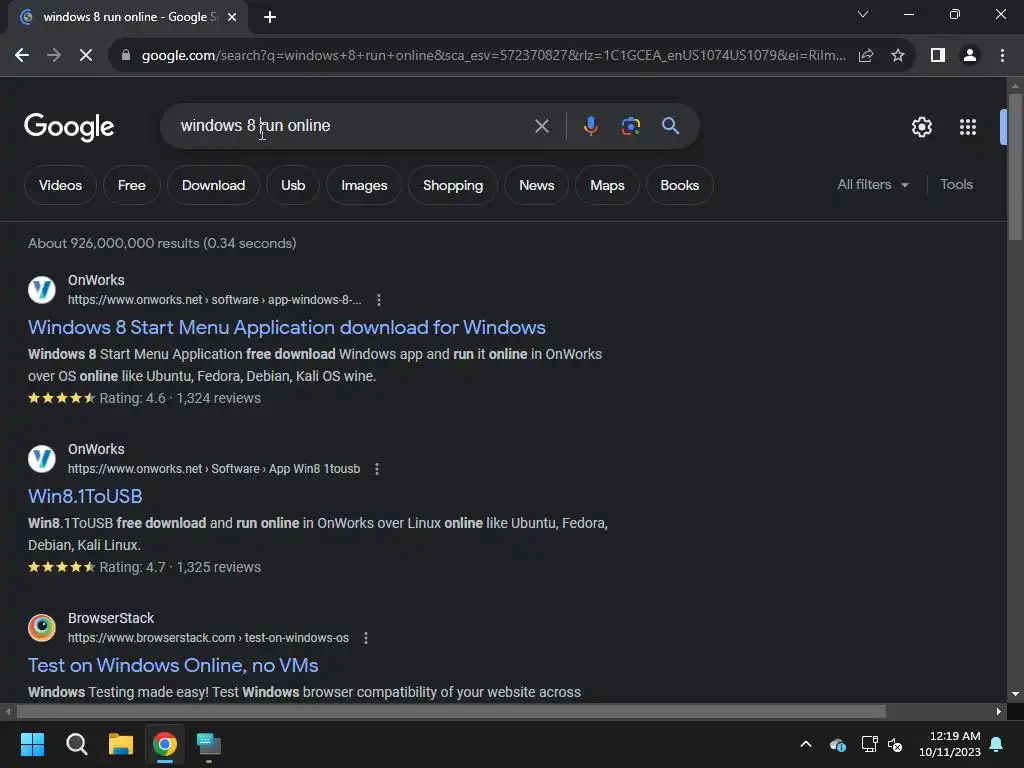Open the muted volume tray icon

(x=895, y=744)
